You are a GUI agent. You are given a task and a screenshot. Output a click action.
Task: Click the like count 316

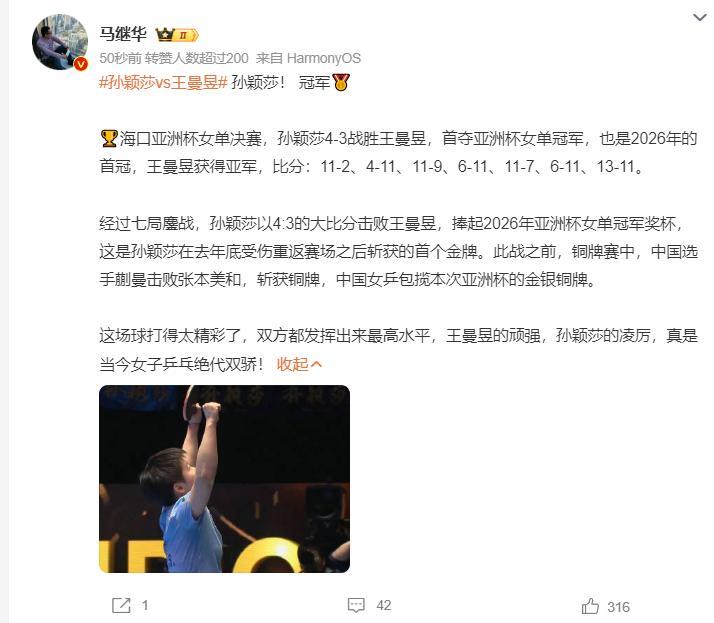coord(618,607)
